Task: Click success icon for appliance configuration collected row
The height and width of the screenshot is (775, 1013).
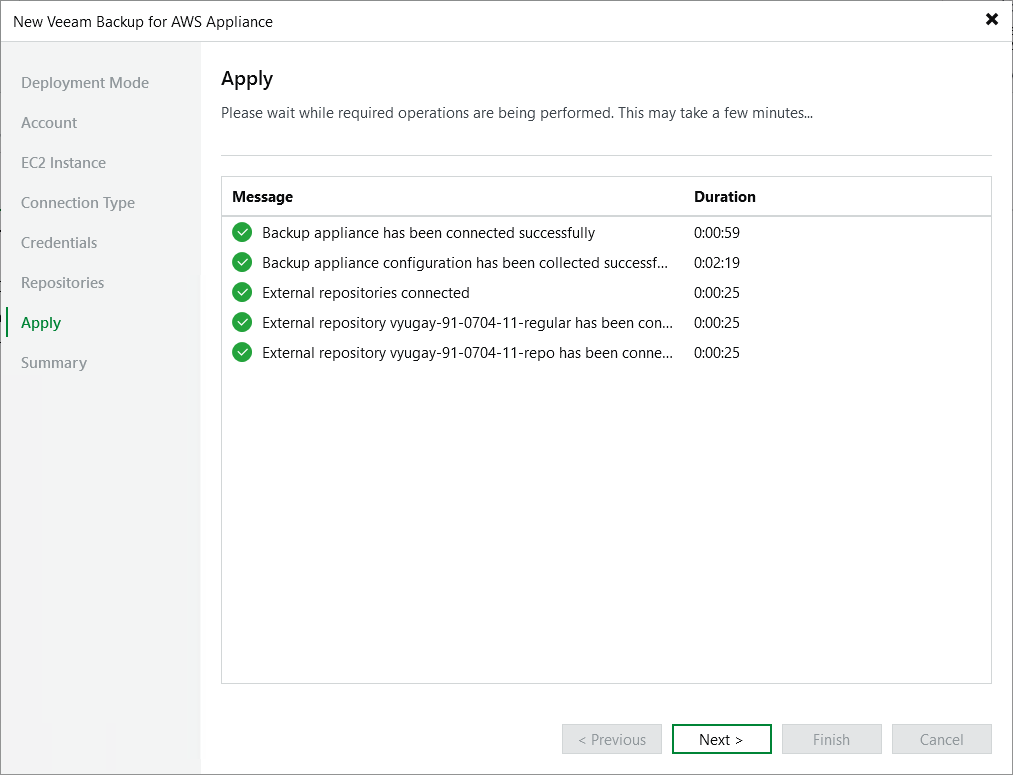Action: [x=242, y=263]
